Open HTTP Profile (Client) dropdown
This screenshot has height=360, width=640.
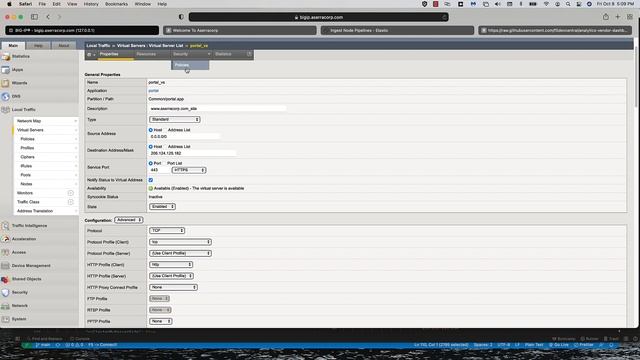171,265
